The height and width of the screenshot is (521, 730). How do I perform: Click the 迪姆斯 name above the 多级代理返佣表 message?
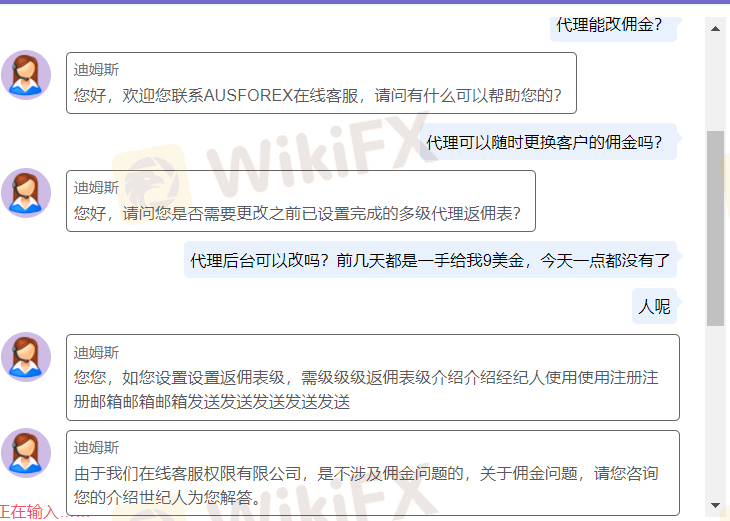point(96,188)
